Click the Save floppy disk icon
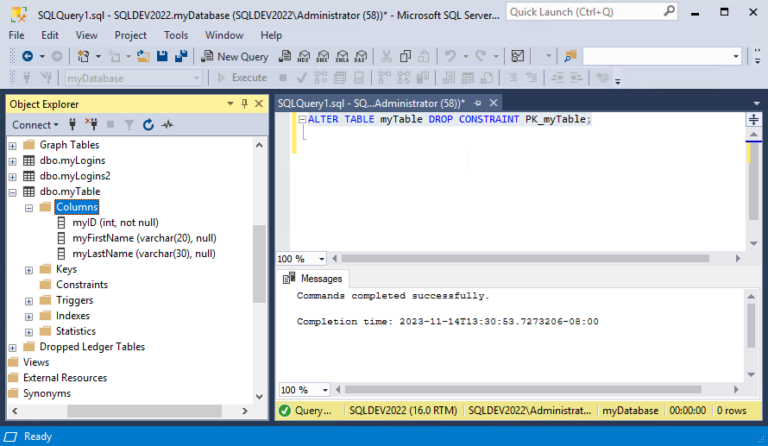 click(x=162, y=57)
